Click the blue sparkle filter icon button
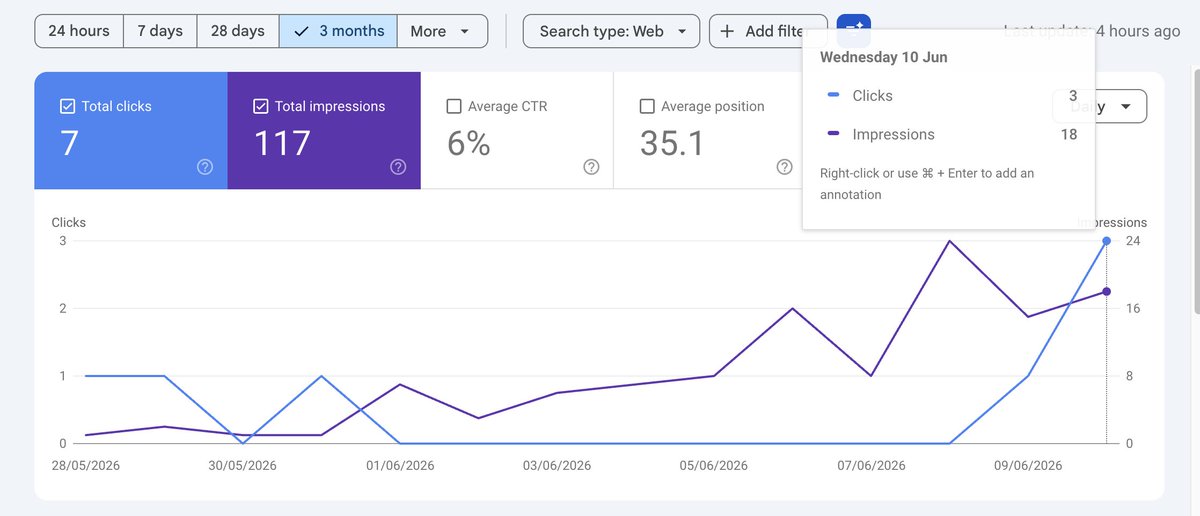 click(x=854, y=28)
